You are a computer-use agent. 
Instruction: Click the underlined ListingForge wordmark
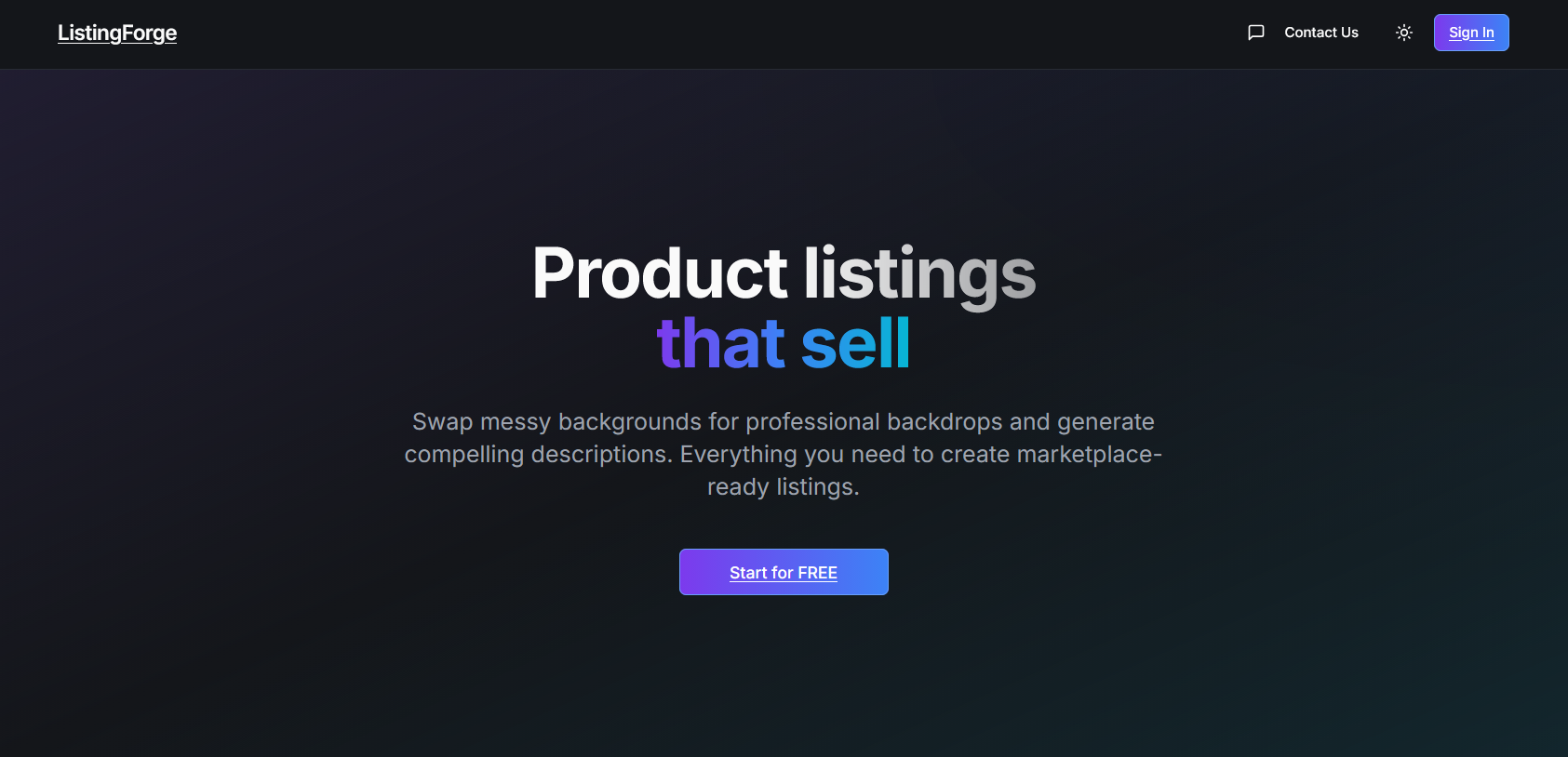click(x=116, y=33)
